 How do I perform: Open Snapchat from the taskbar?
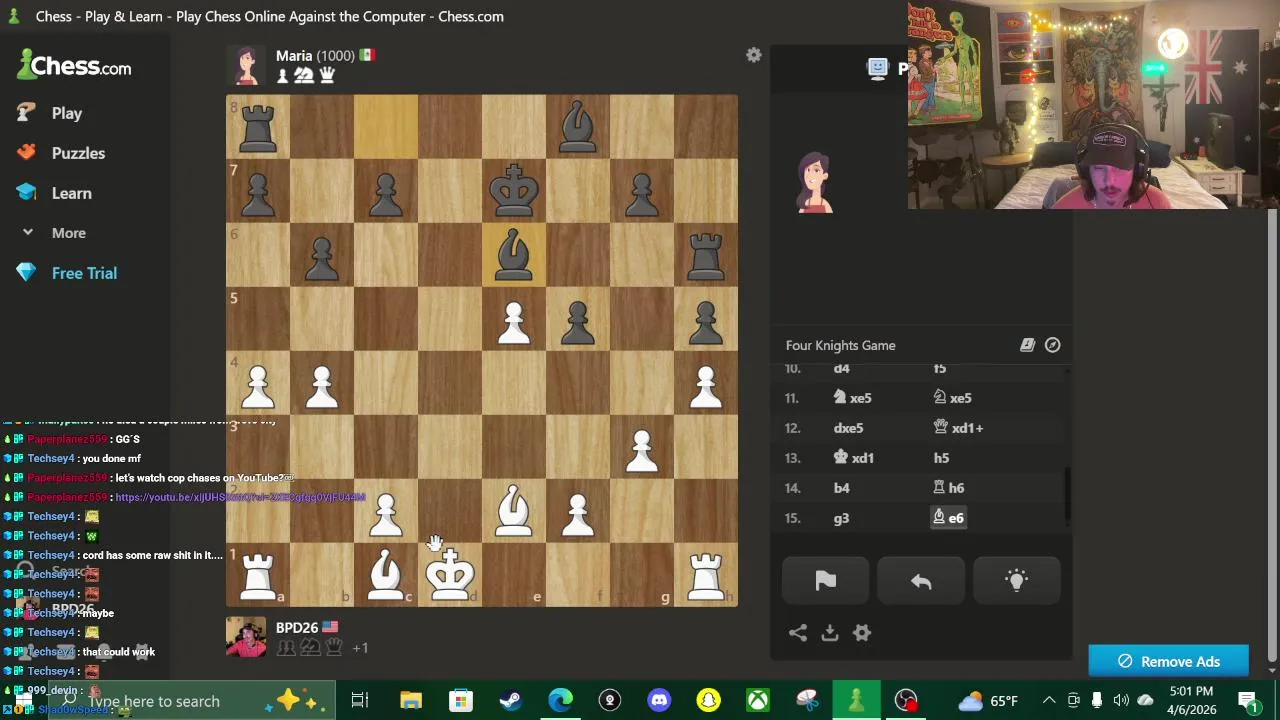click(x=709, y=701)
